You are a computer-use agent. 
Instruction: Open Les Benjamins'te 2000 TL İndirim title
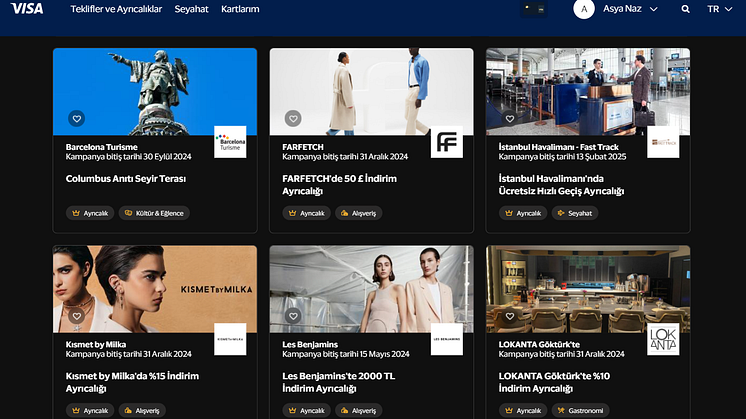click(x=339, y=382)
